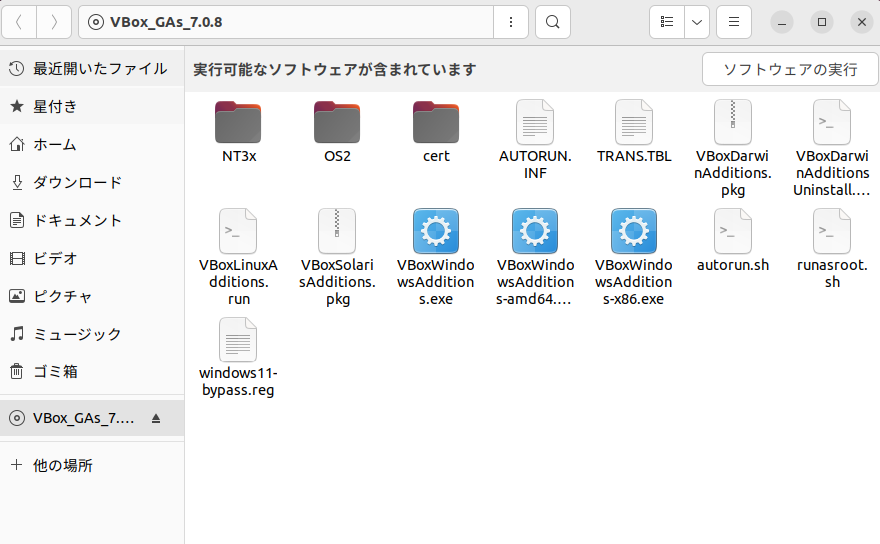Open ドキュメント in the sidebar
Screen dimensions: 880x544
92,220
